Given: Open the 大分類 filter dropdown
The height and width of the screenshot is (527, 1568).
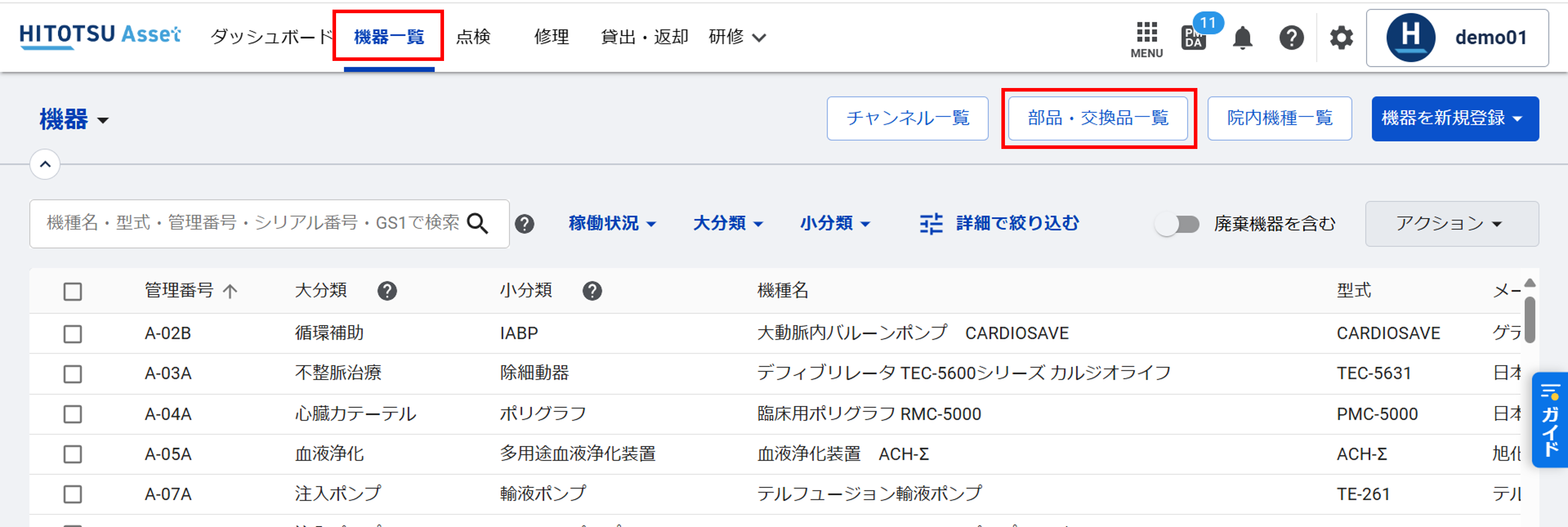Looking at the screenshot, I should [728, 223].
